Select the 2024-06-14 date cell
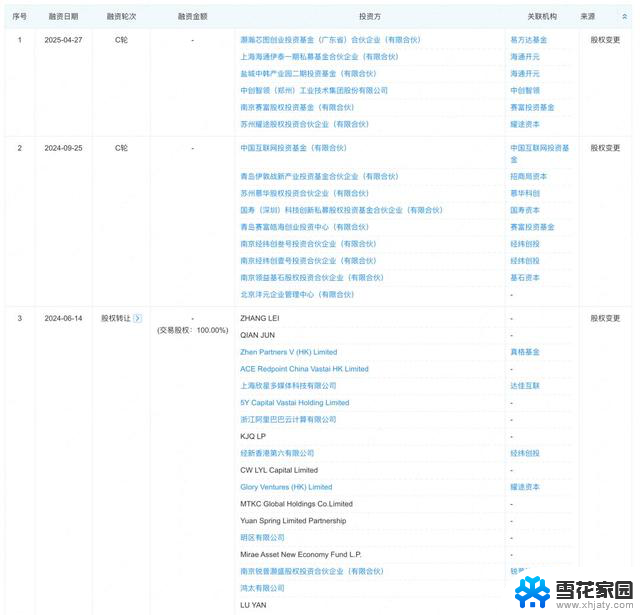 (63, 318)
